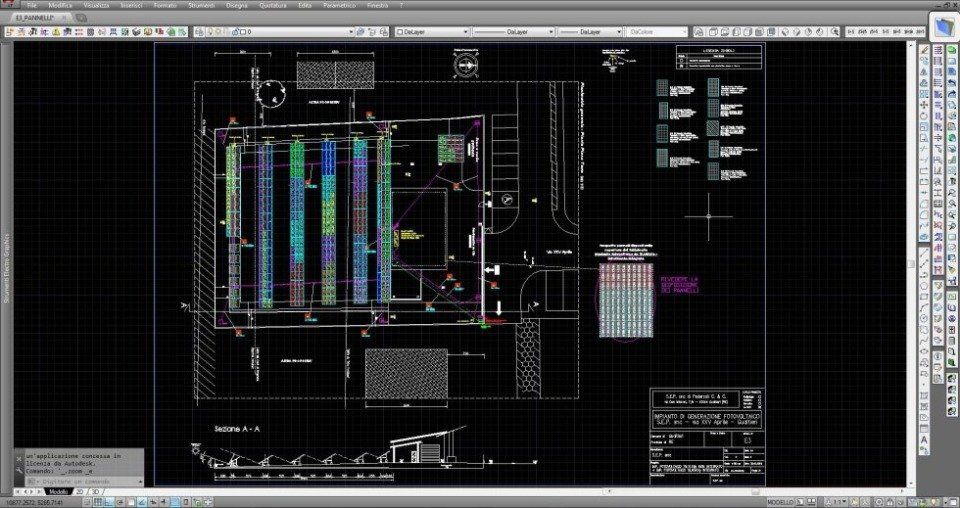Screen dimensions: 960x508
Task: Open the Disegna menu
Action: coord(236,5)
